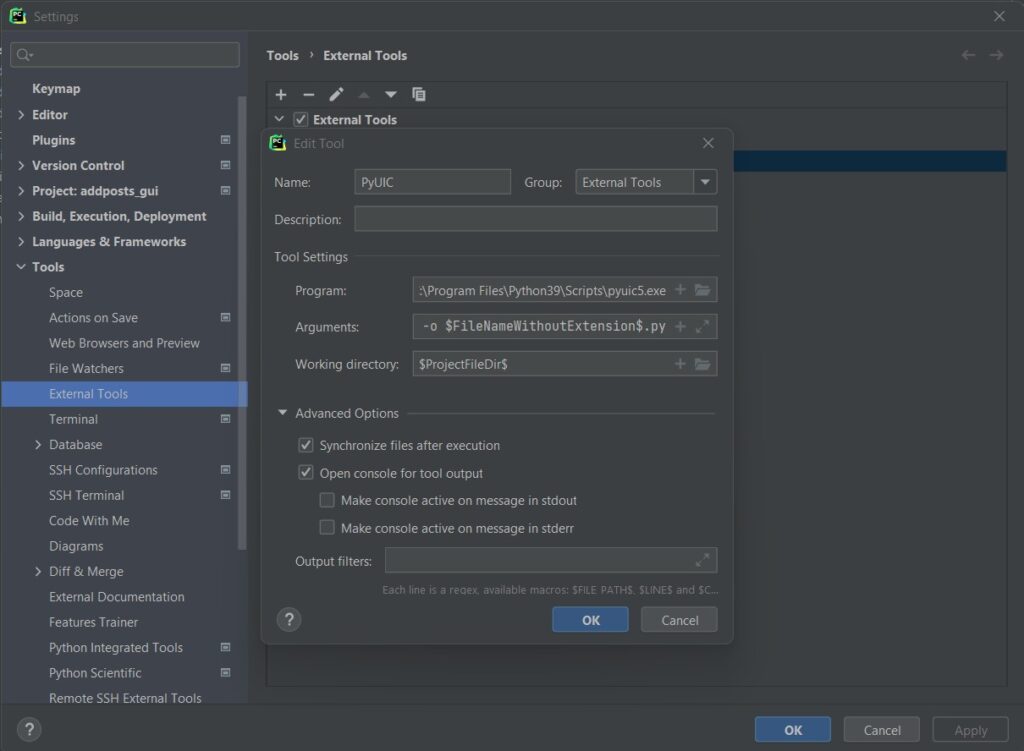Click the remove tool minus icon
Viewport: 1024px width, 751px height.
[309, 95]
